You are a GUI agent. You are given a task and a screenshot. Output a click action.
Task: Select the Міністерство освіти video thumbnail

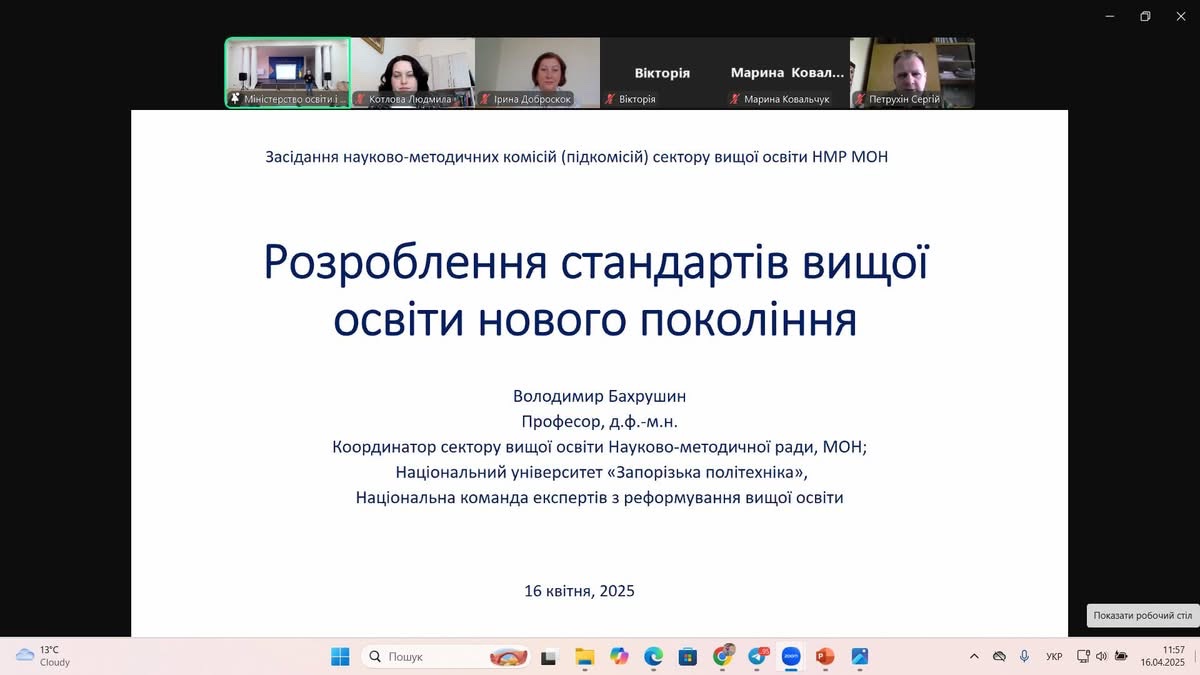(288, 72)
